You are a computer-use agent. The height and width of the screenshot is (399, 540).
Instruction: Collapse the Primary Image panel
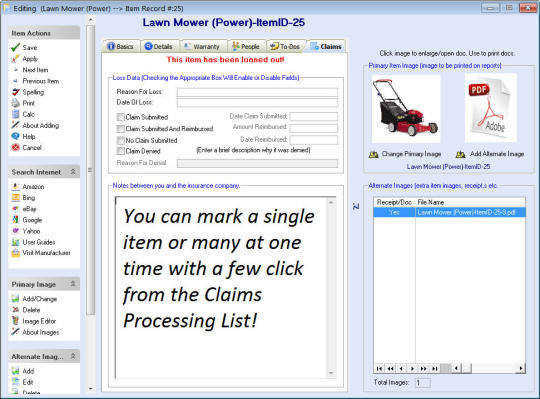(x=73, y=284)
